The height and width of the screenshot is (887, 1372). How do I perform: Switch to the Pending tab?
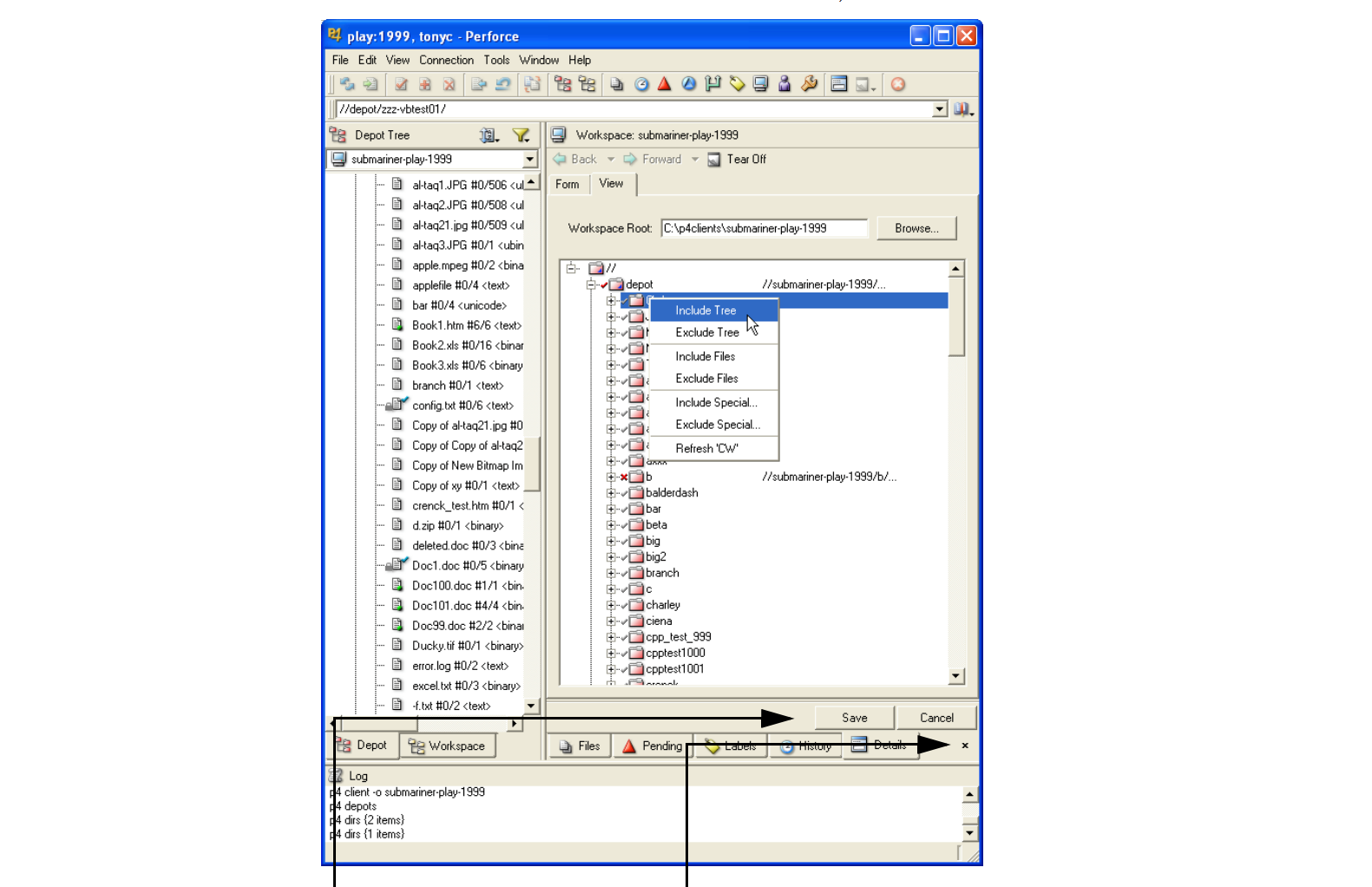pos(653,746)
